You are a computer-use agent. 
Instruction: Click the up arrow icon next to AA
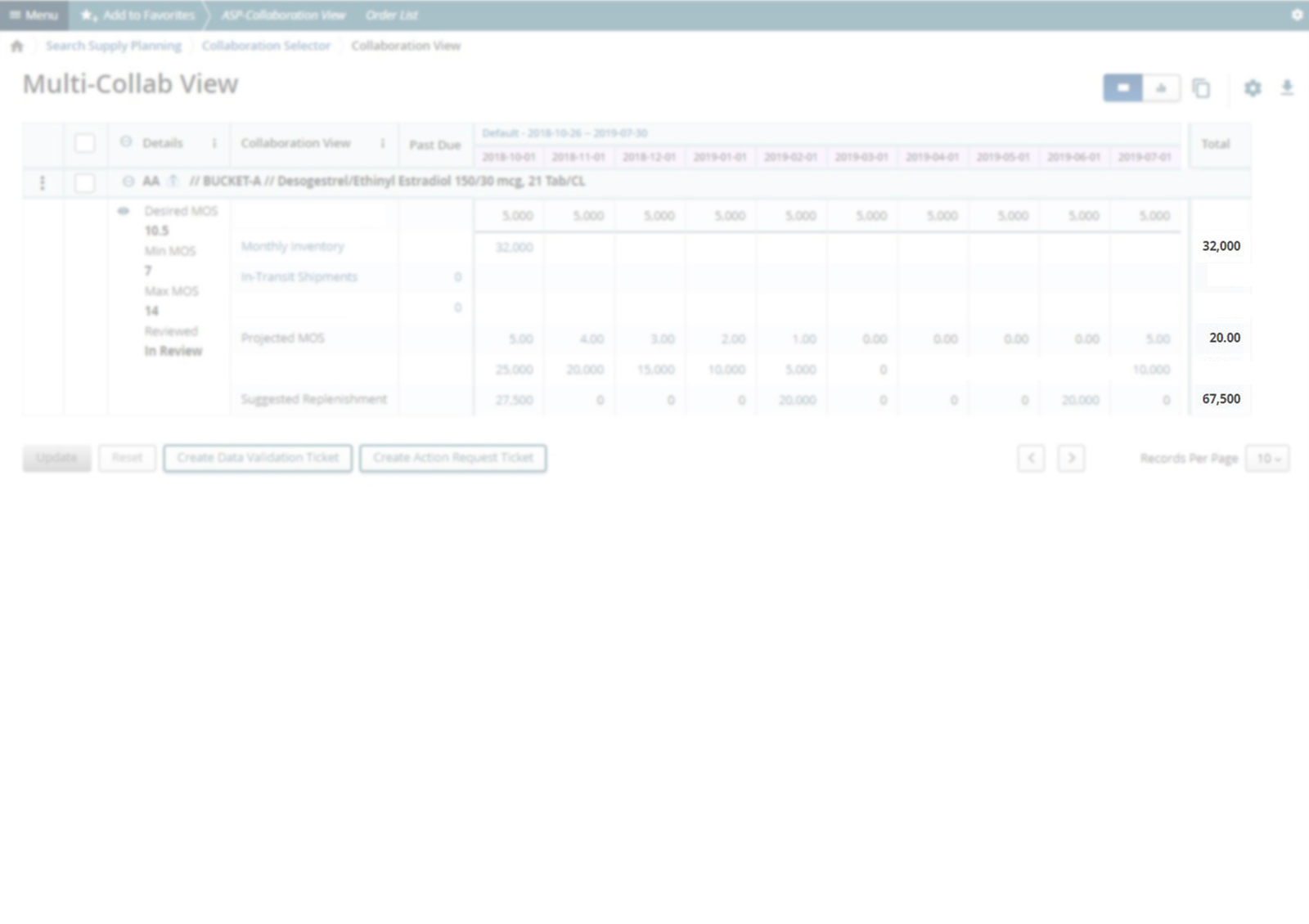(173, 181)
